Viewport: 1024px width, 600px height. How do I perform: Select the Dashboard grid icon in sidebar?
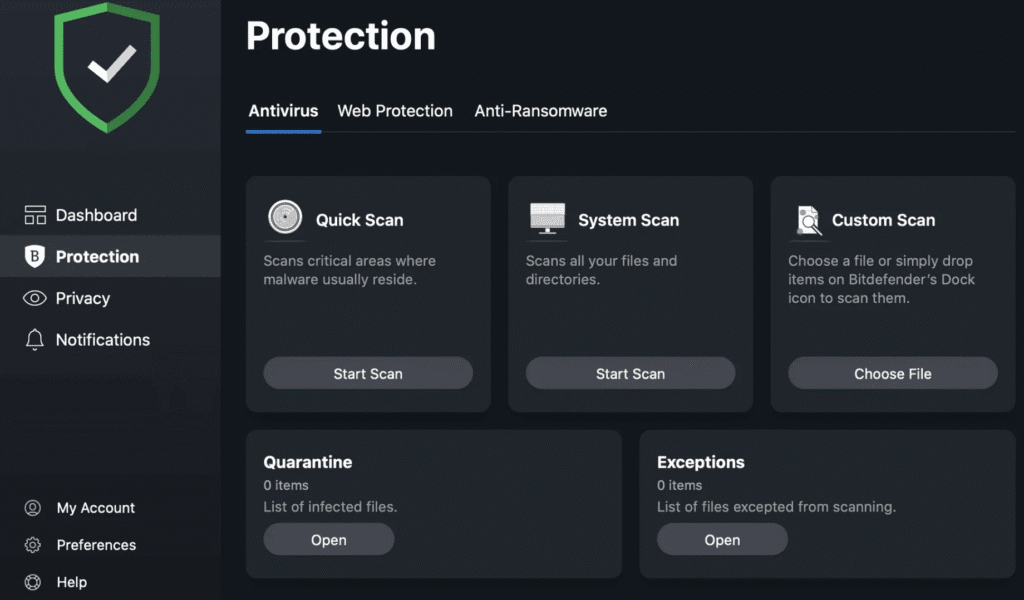(x=34, y=214)
